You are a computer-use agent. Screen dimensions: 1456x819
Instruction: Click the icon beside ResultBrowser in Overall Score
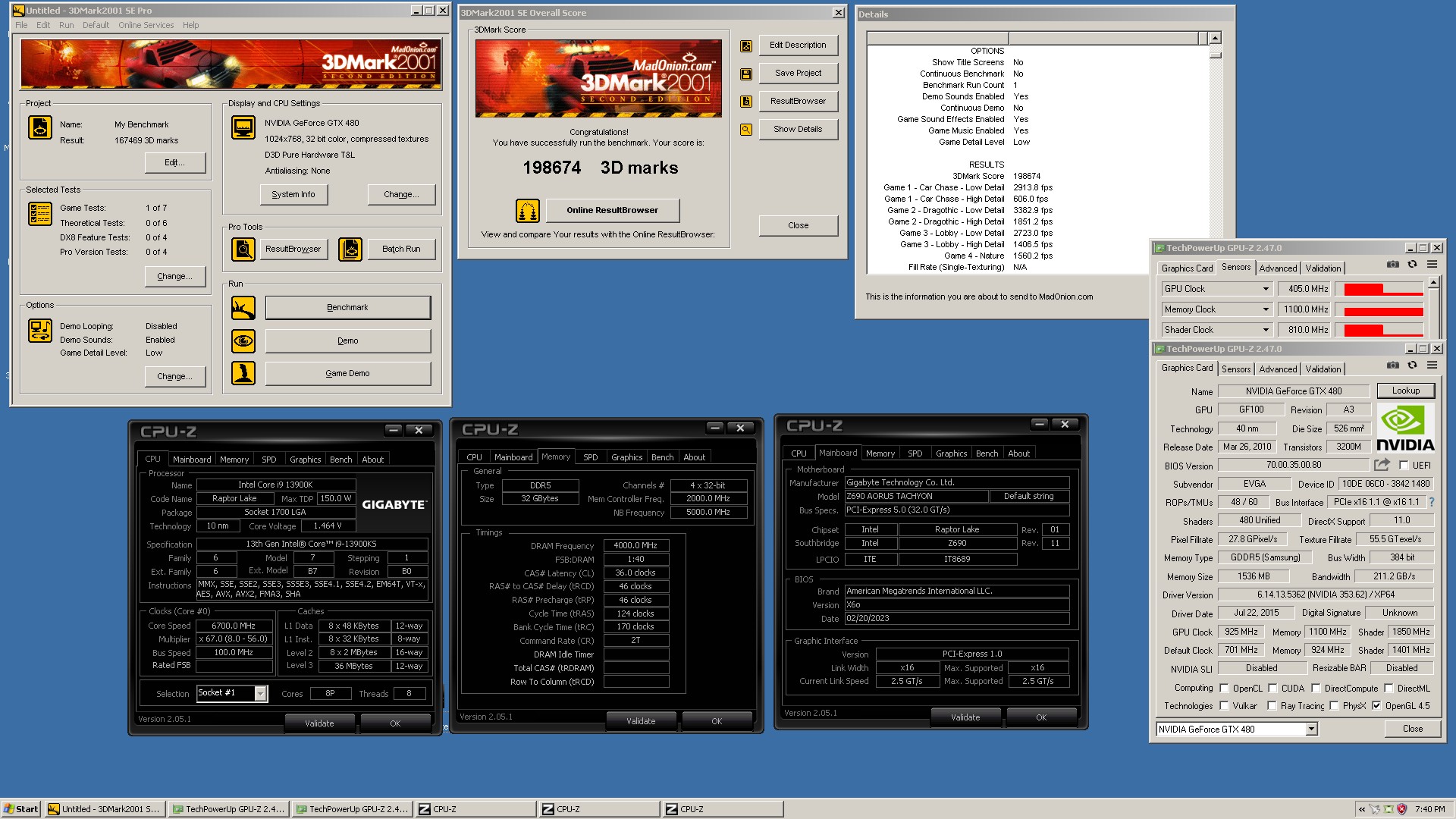[746, 102]
